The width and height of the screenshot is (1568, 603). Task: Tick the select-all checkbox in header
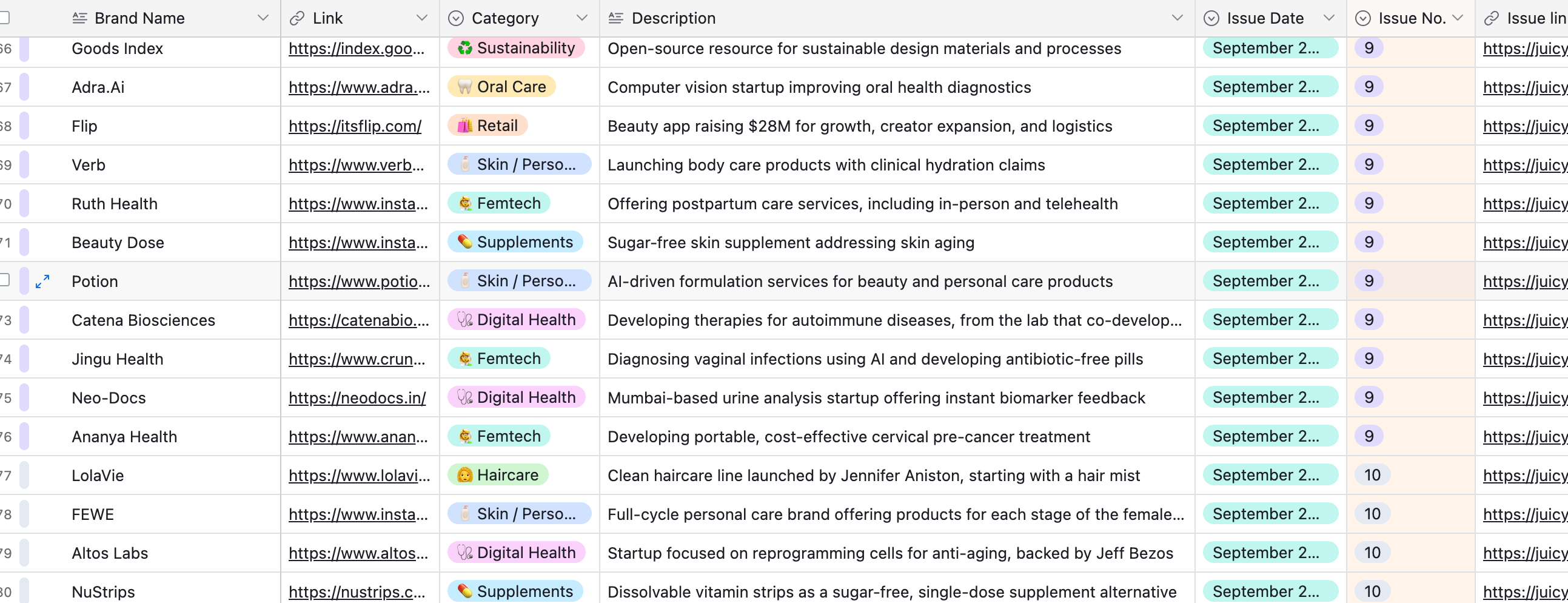[4, 18]
